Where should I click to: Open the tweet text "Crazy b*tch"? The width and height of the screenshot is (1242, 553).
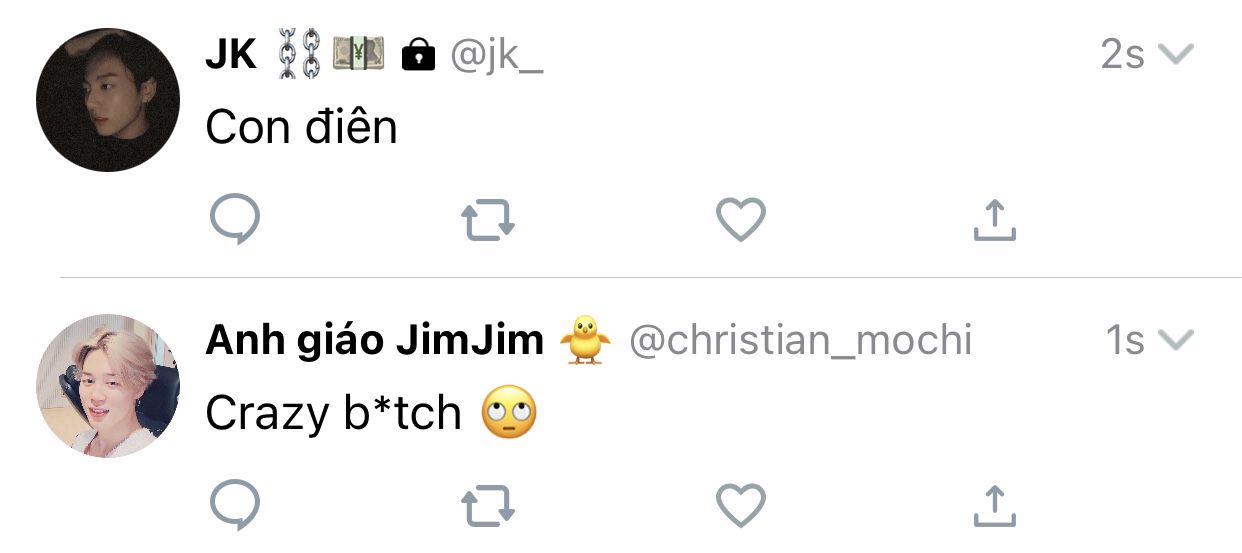tap(333, 412)
